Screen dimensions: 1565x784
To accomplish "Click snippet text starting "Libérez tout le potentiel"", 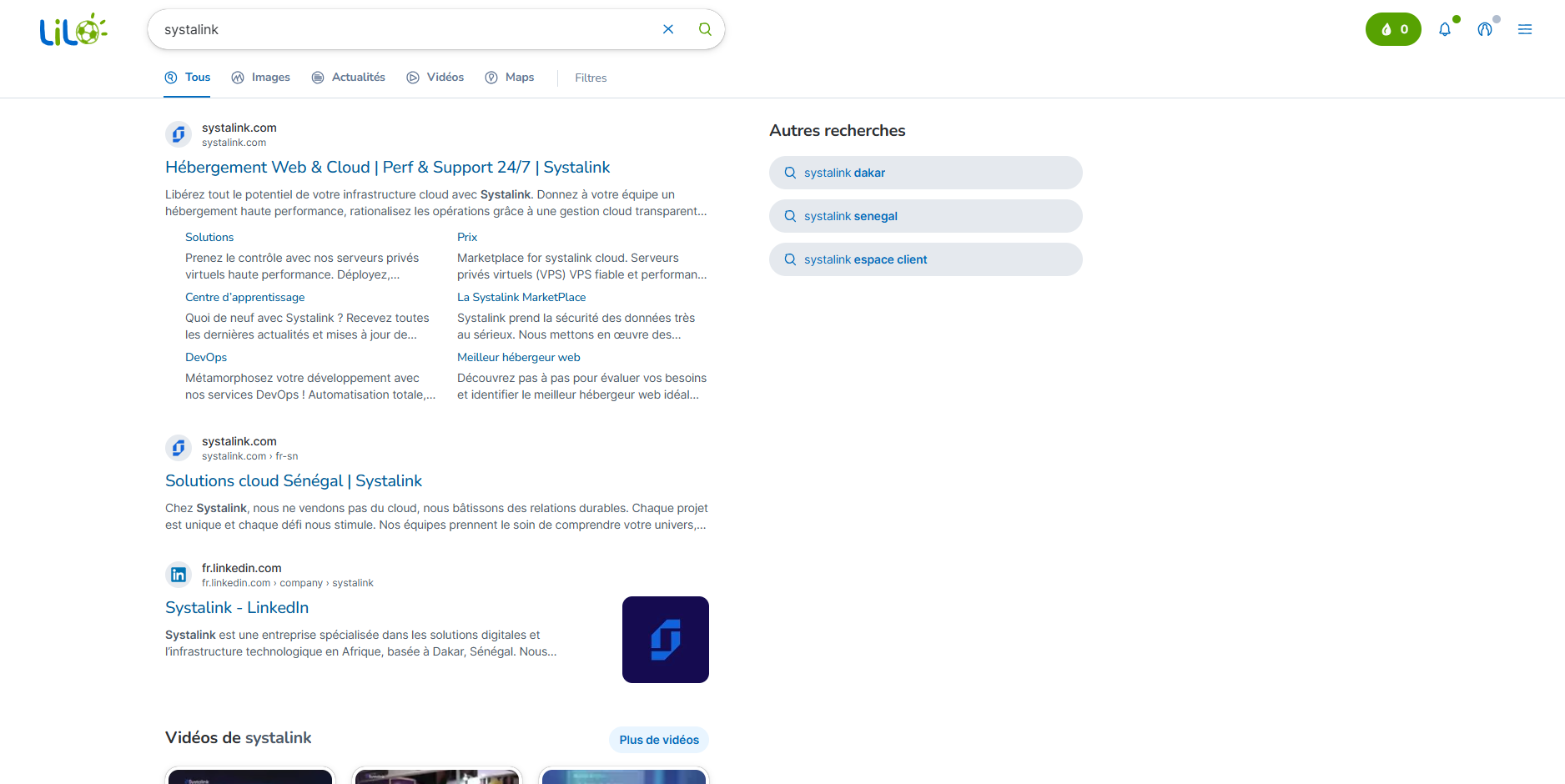I will tap(436, 203).
